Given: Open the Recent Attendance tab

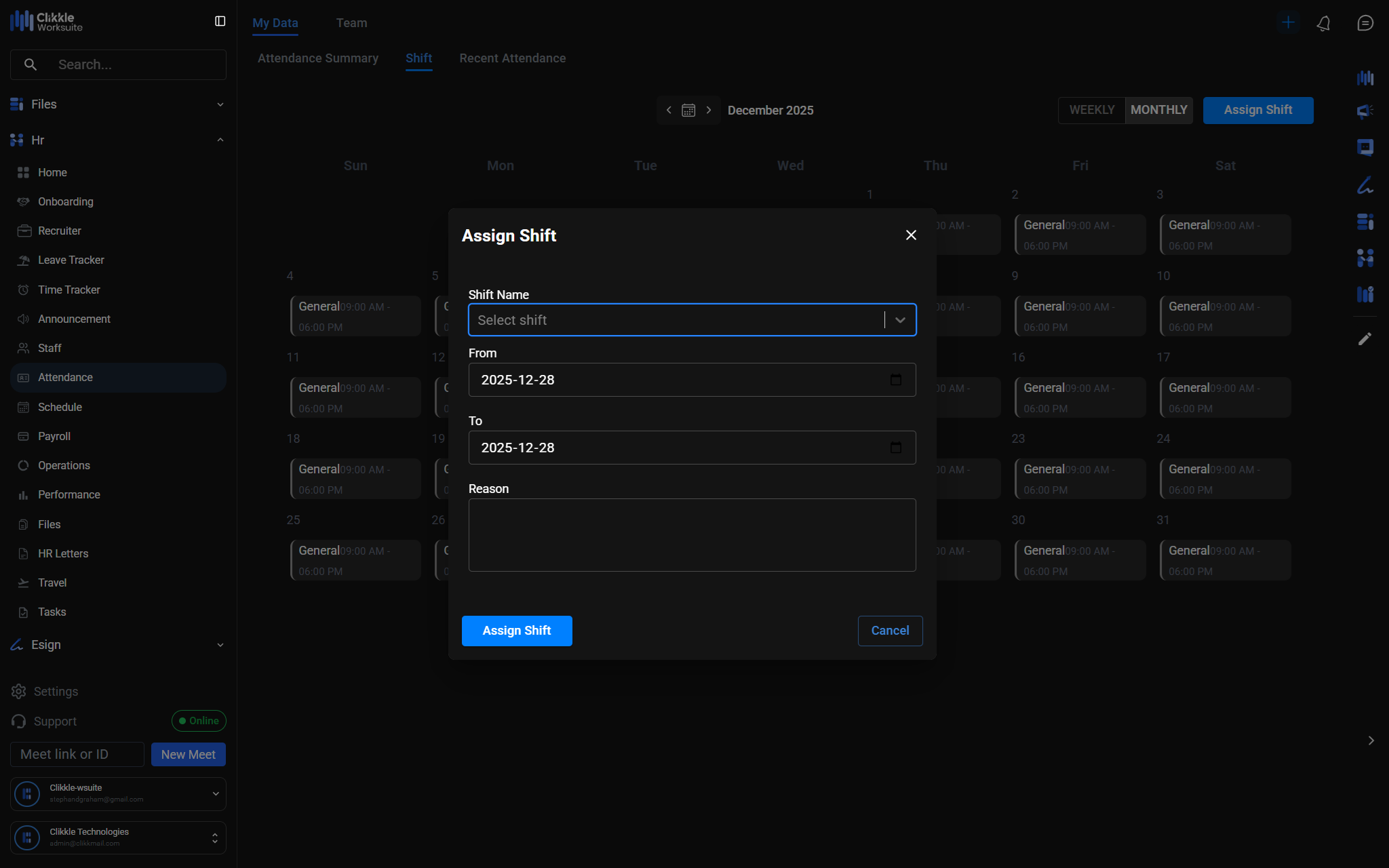Looking at the screenshot, I should [x=512, y=58].
